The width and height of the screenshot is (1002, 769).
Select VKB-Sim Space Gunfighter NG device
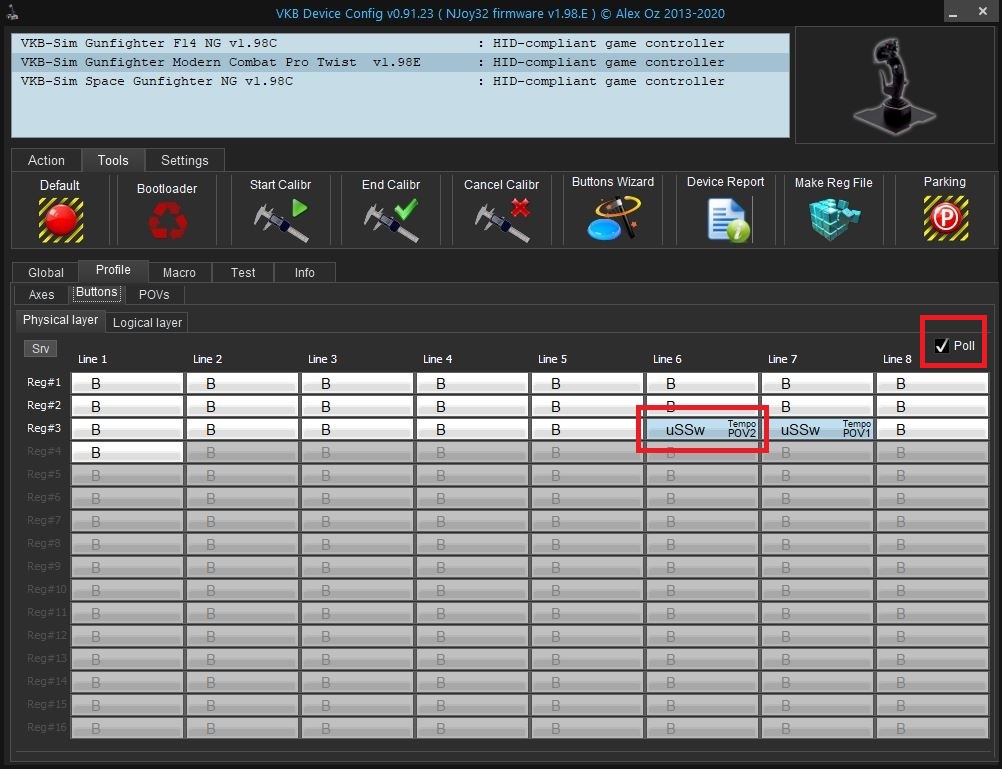[x=400, y=81]
